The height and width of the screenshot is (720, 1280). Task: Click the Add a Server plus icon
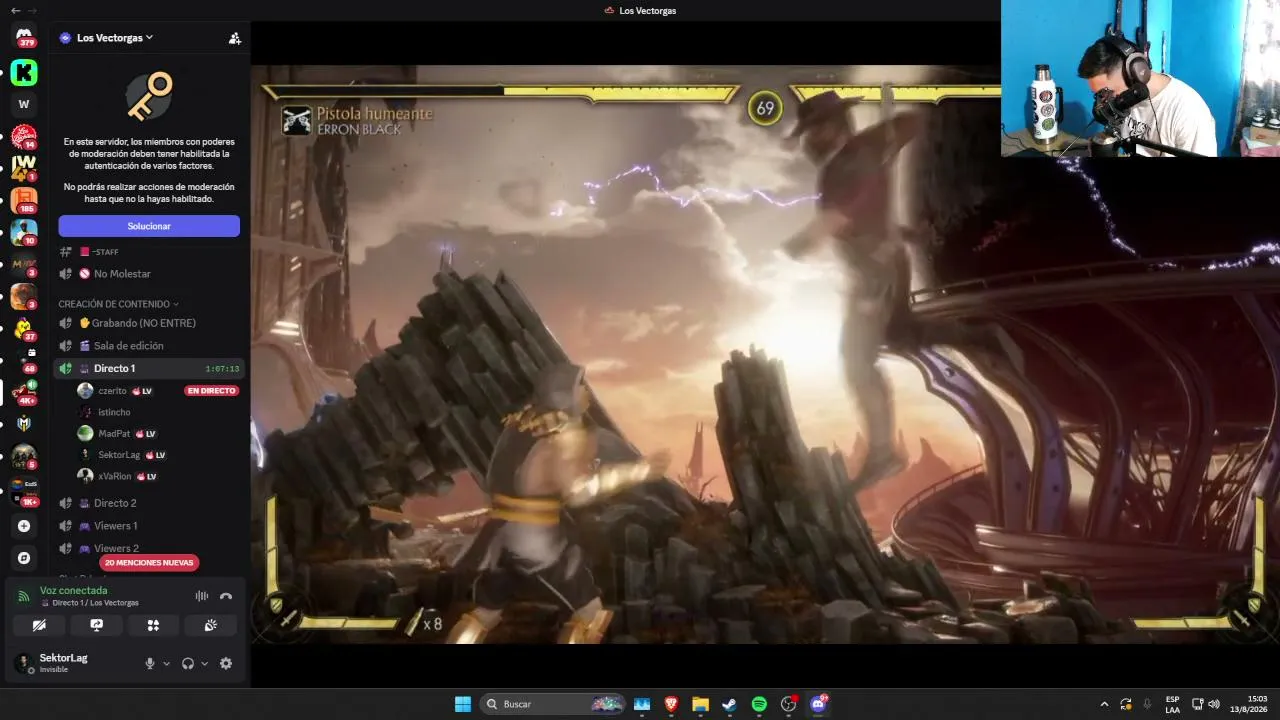click(24, 526)
